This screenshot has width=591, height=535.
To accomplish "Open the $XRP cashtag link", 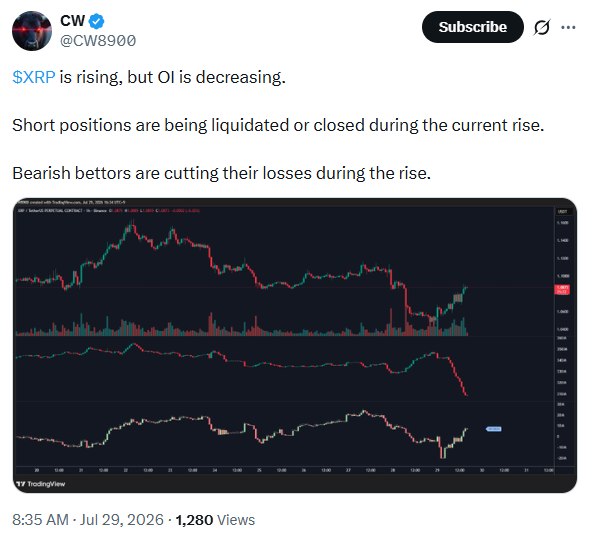I will 34,77.
